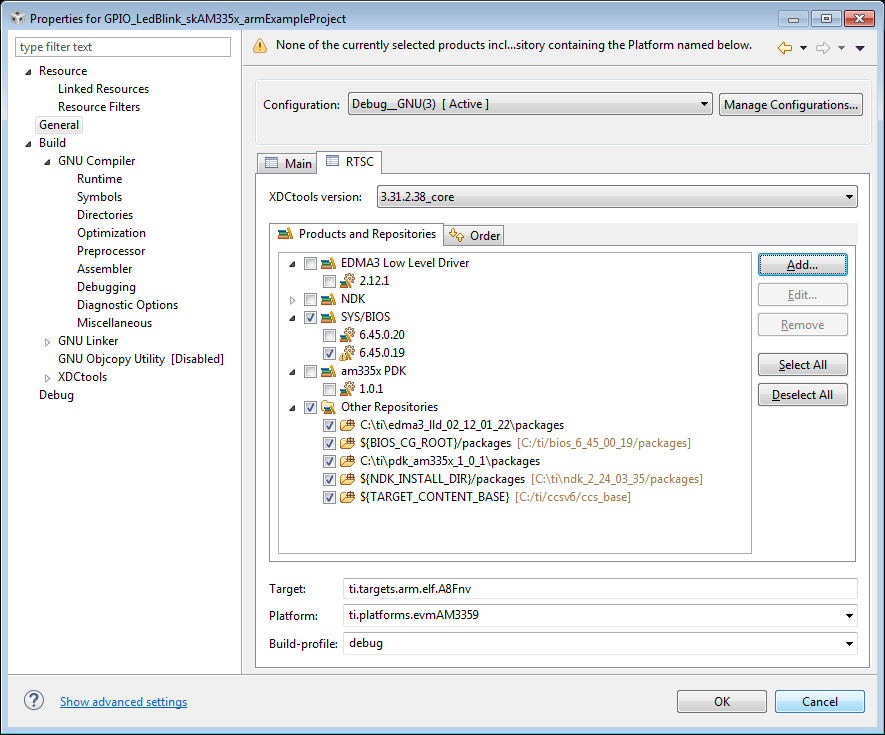This screenshot has width=885, height=735.
Task: Click the back navigation arrow icon
Action: (785, 48)
